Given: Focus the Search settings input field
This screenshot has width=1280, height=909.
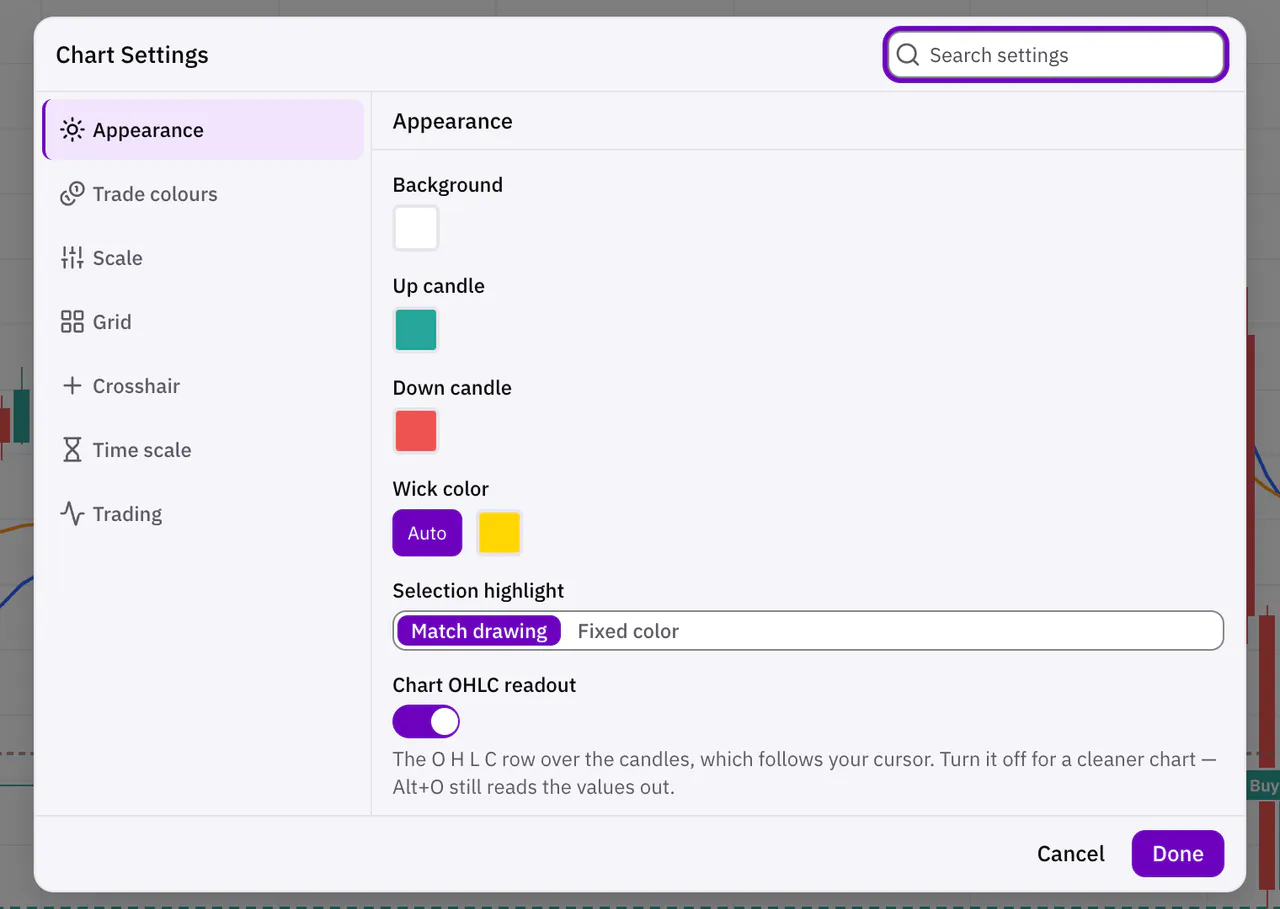Looking at the screenshot, I should (1056, 55).
